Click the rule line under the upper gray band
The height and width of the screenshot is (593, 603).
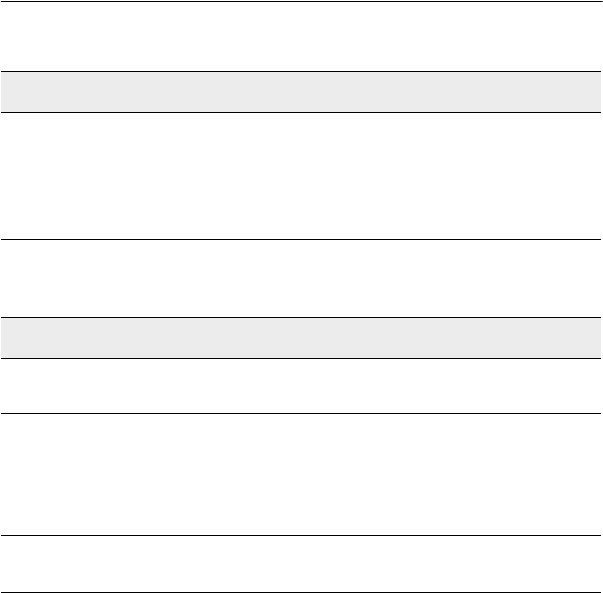click(x=301, y=112)
